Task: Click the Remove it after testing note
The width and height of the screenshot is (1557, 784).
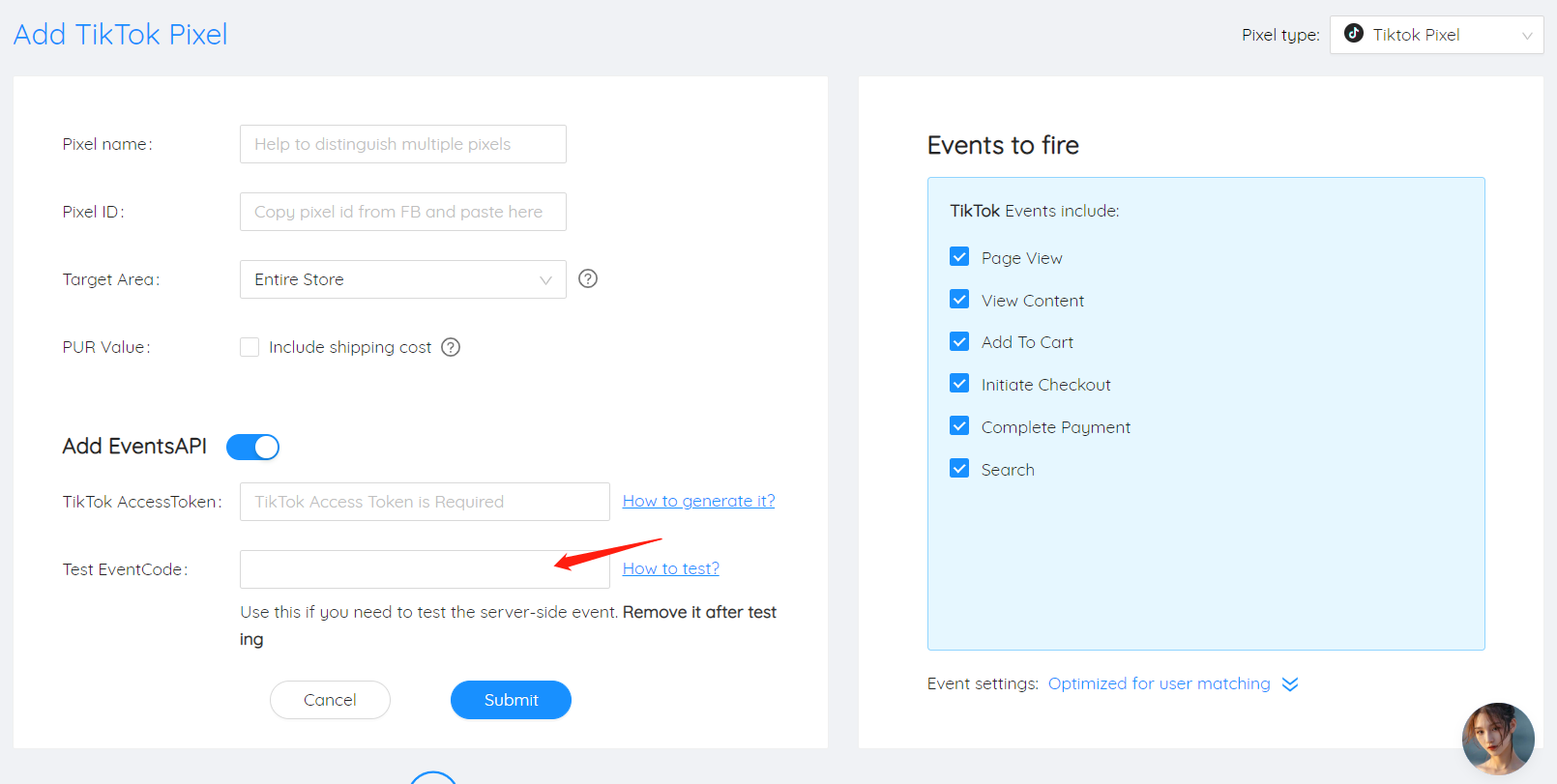Action: click(509, 625)
